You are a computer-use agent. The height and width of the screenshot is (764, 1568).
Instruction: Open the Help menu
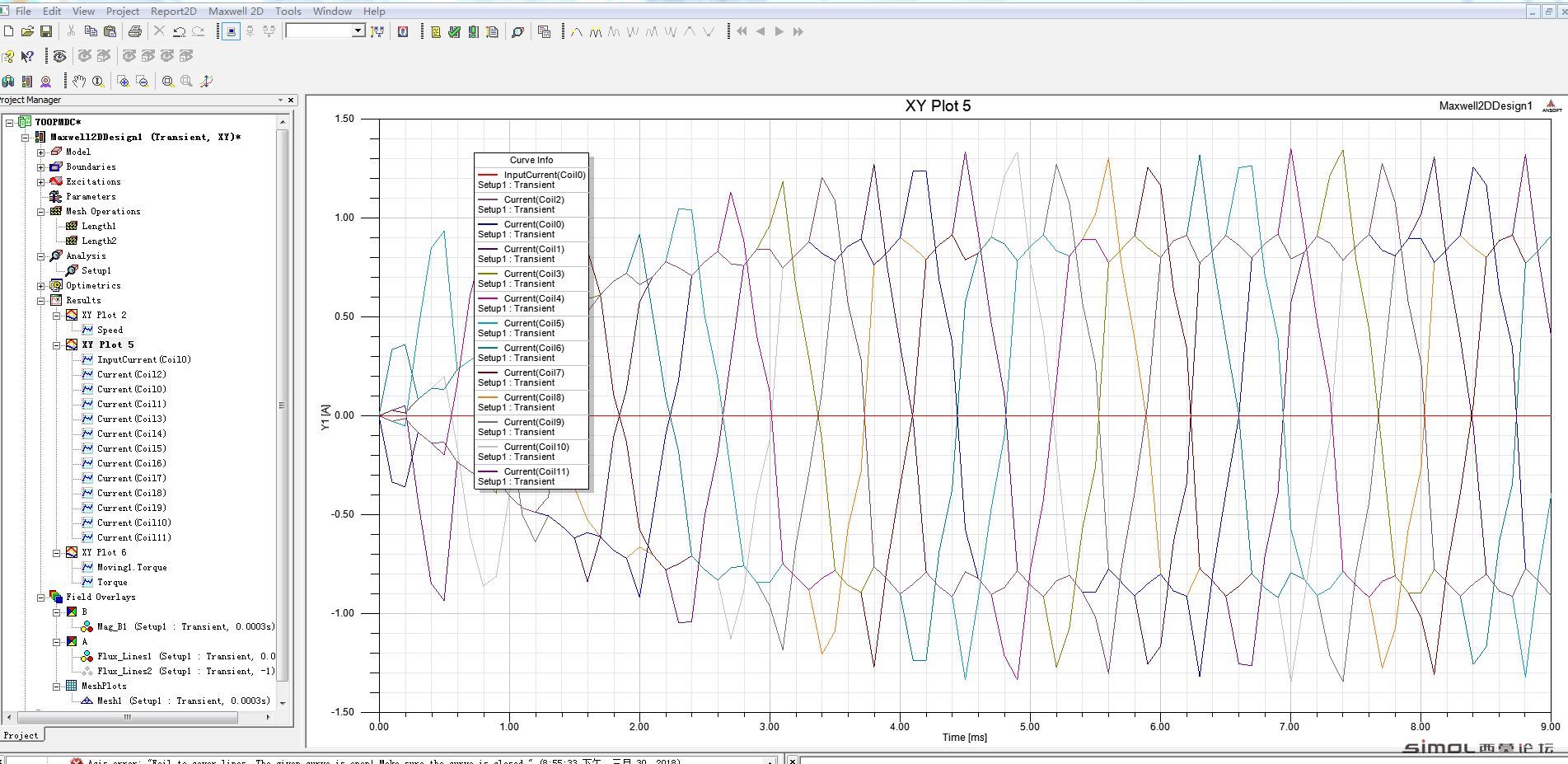pyautogui.click(x=374, y=11)
